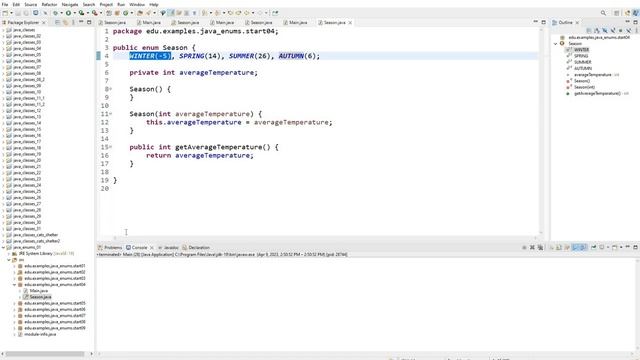Expand the java_classes_cats_shelter project
This screenshot has height=360, width=640.
tap(3, 235)
